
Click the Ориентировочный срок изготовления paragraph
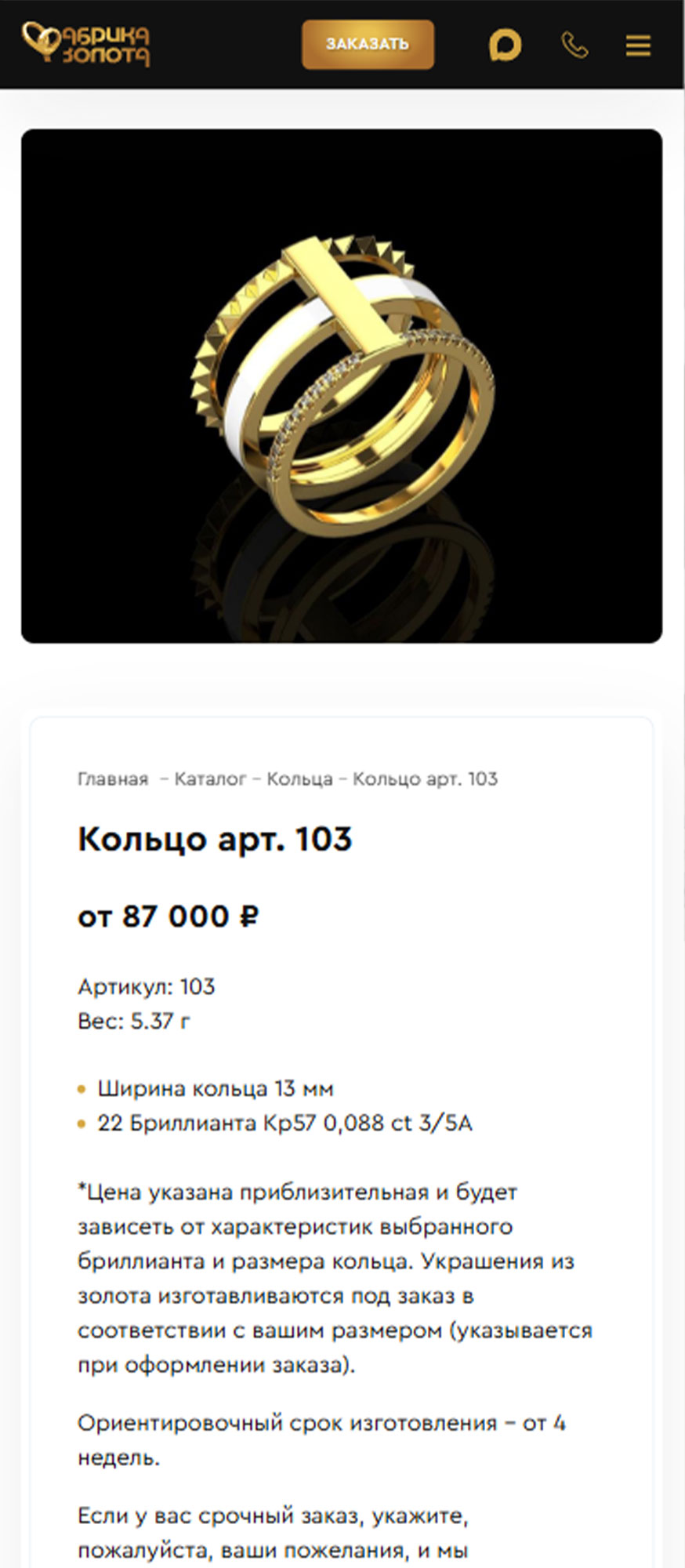click(x=321, y=1440)
